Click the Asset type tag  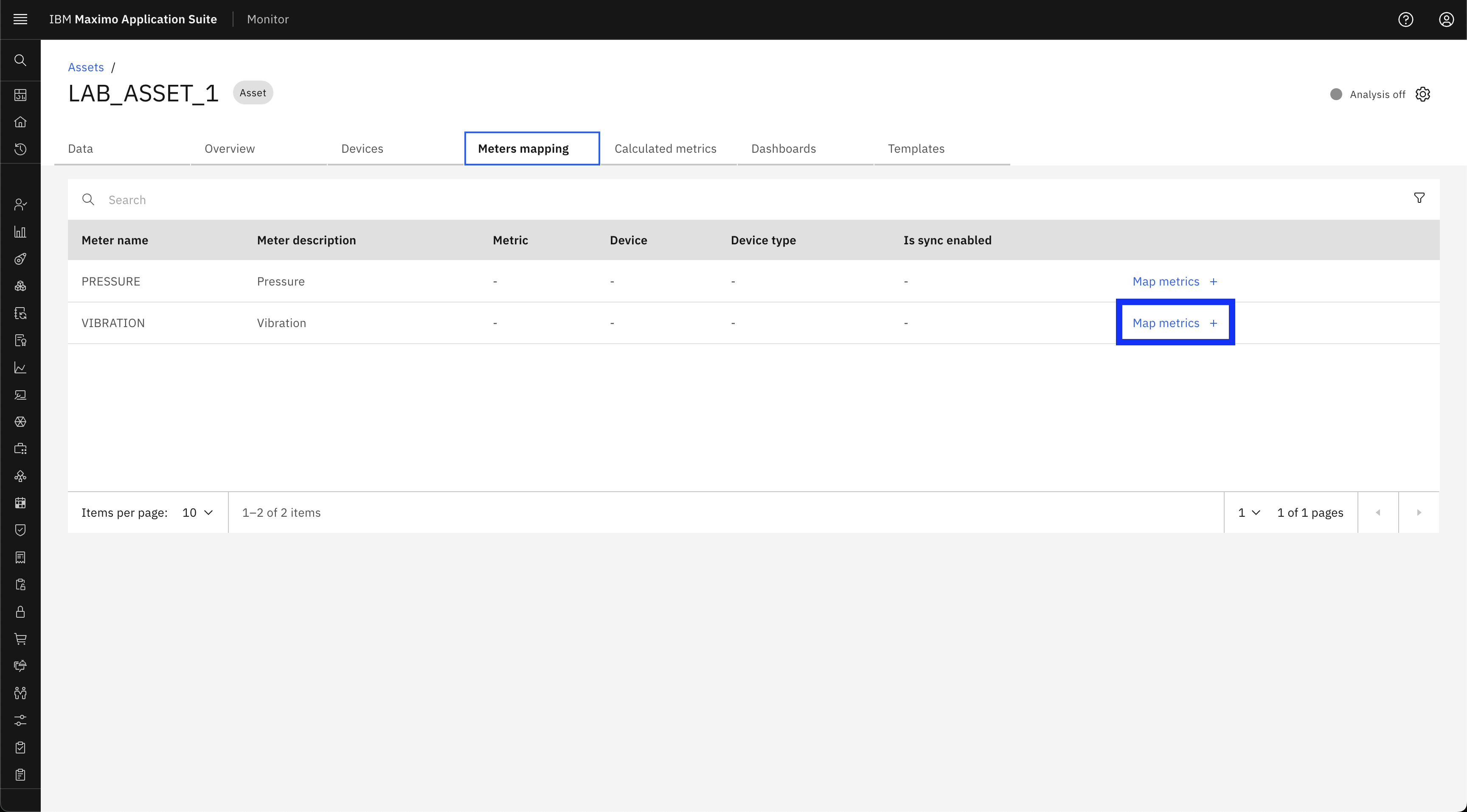pos(253,93)
